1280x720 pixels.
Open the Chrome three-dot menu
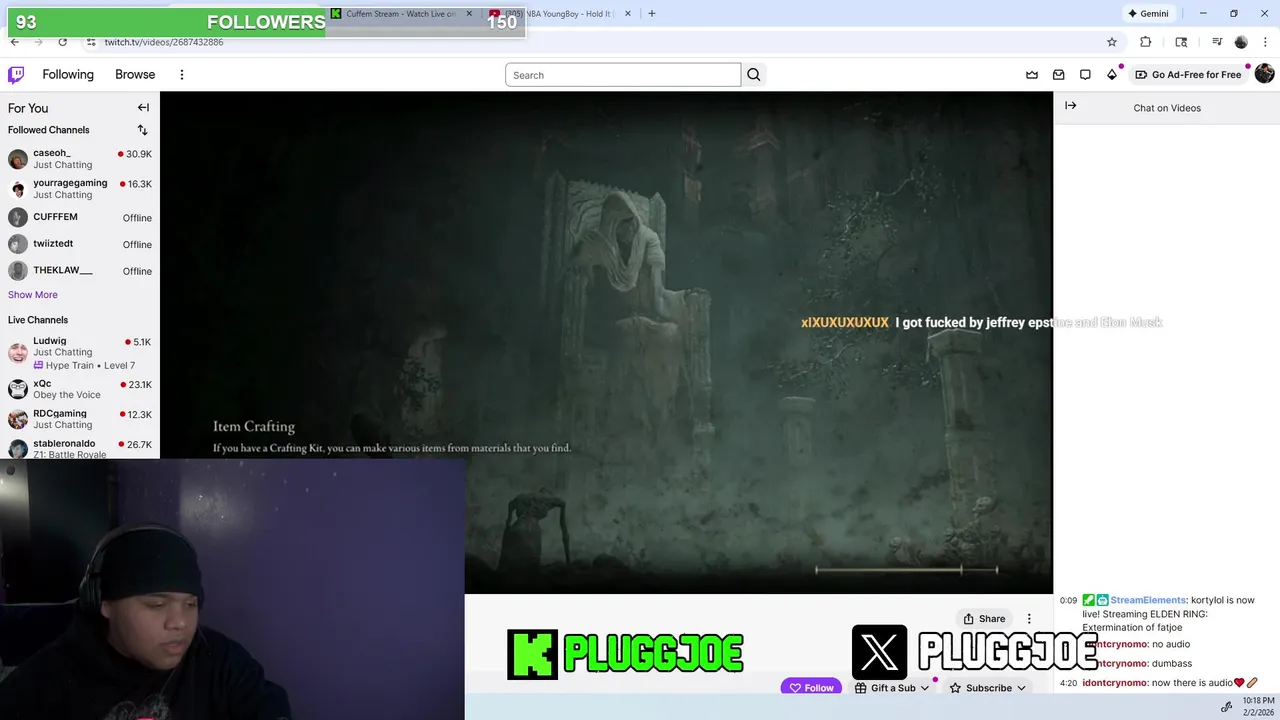[x=1263, y=42]
